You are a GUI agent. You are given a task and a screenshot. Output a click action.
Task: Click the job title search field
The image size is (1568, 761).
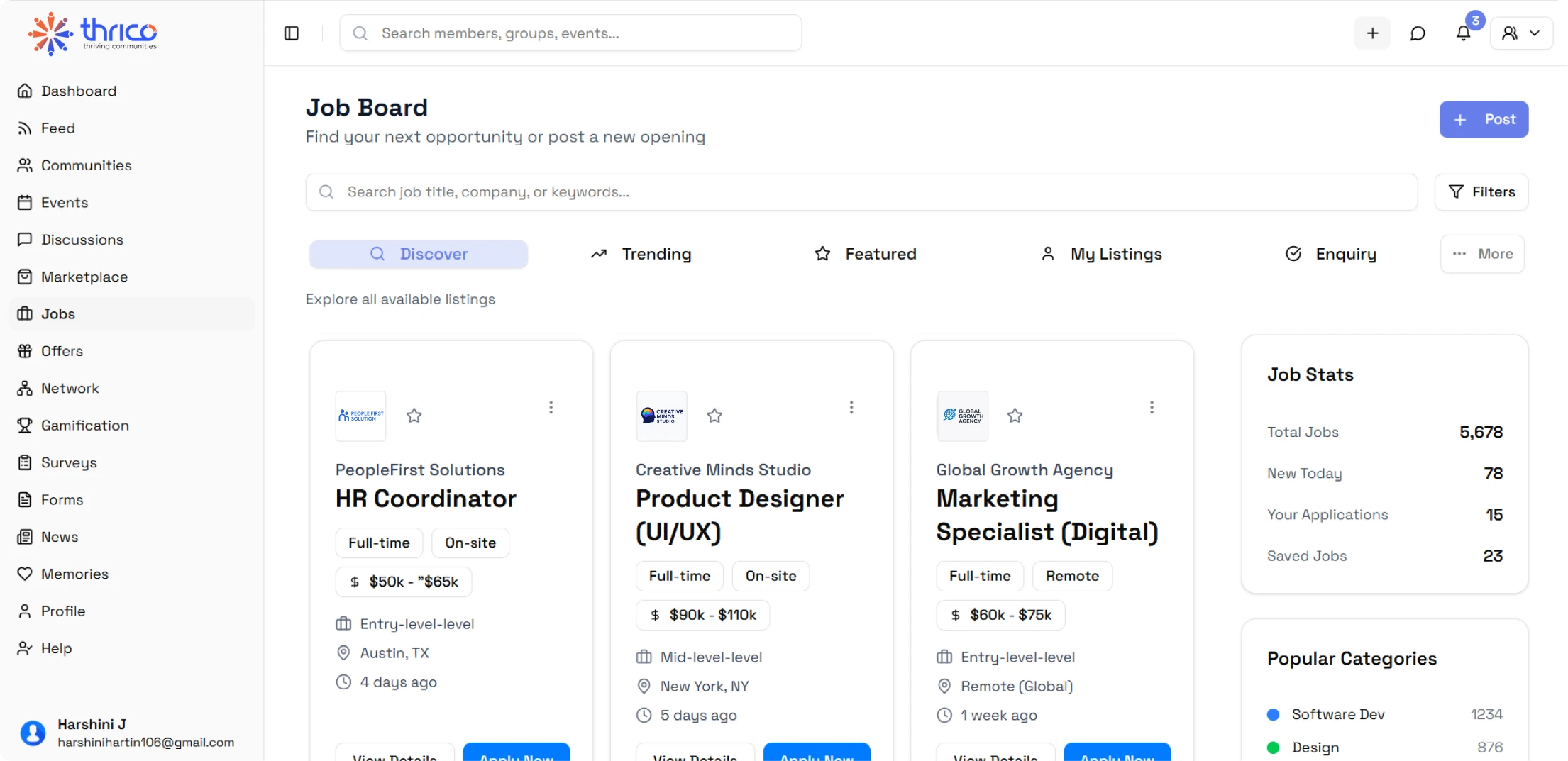[x=861, y=192]
